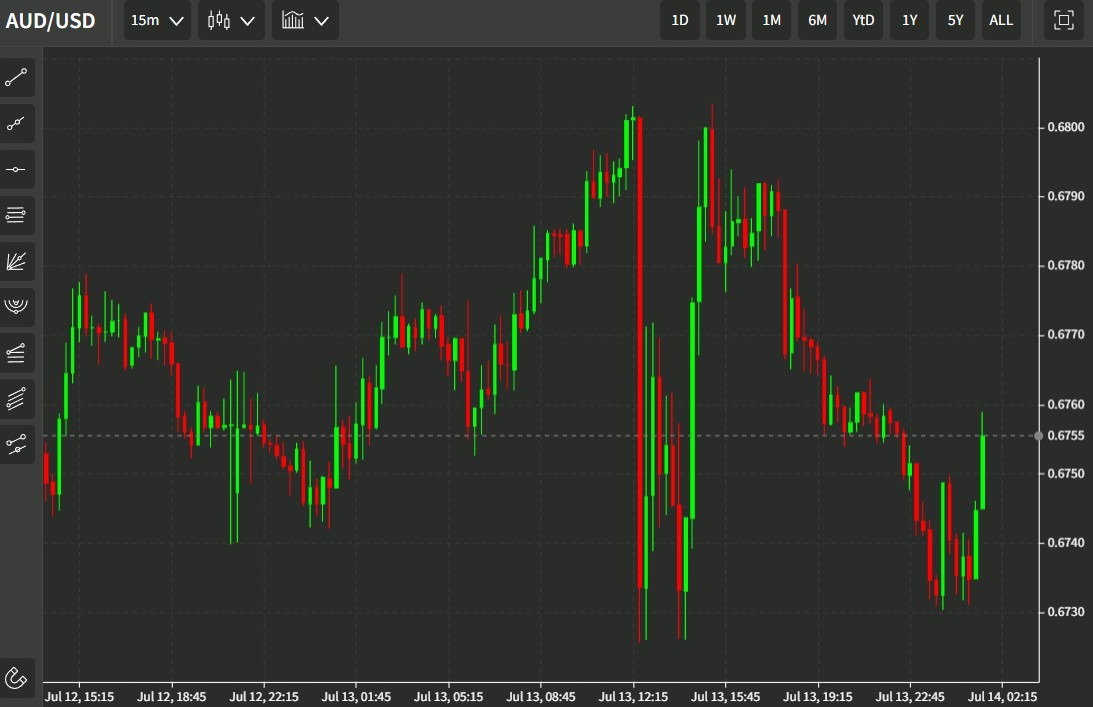Open the 15m interval dropdown
This screenshot has width=1093, height=707.
pos(157,20)
